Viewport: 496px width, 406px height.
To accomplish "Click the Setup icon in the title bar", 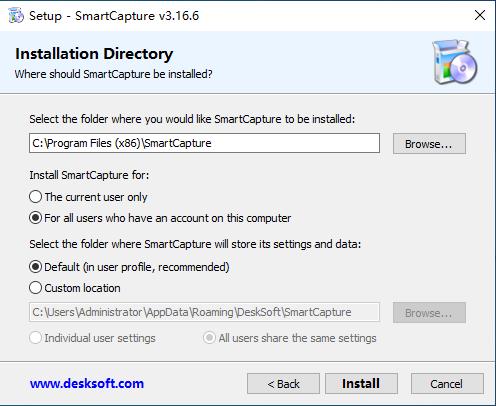I will [x=16, y=16].
